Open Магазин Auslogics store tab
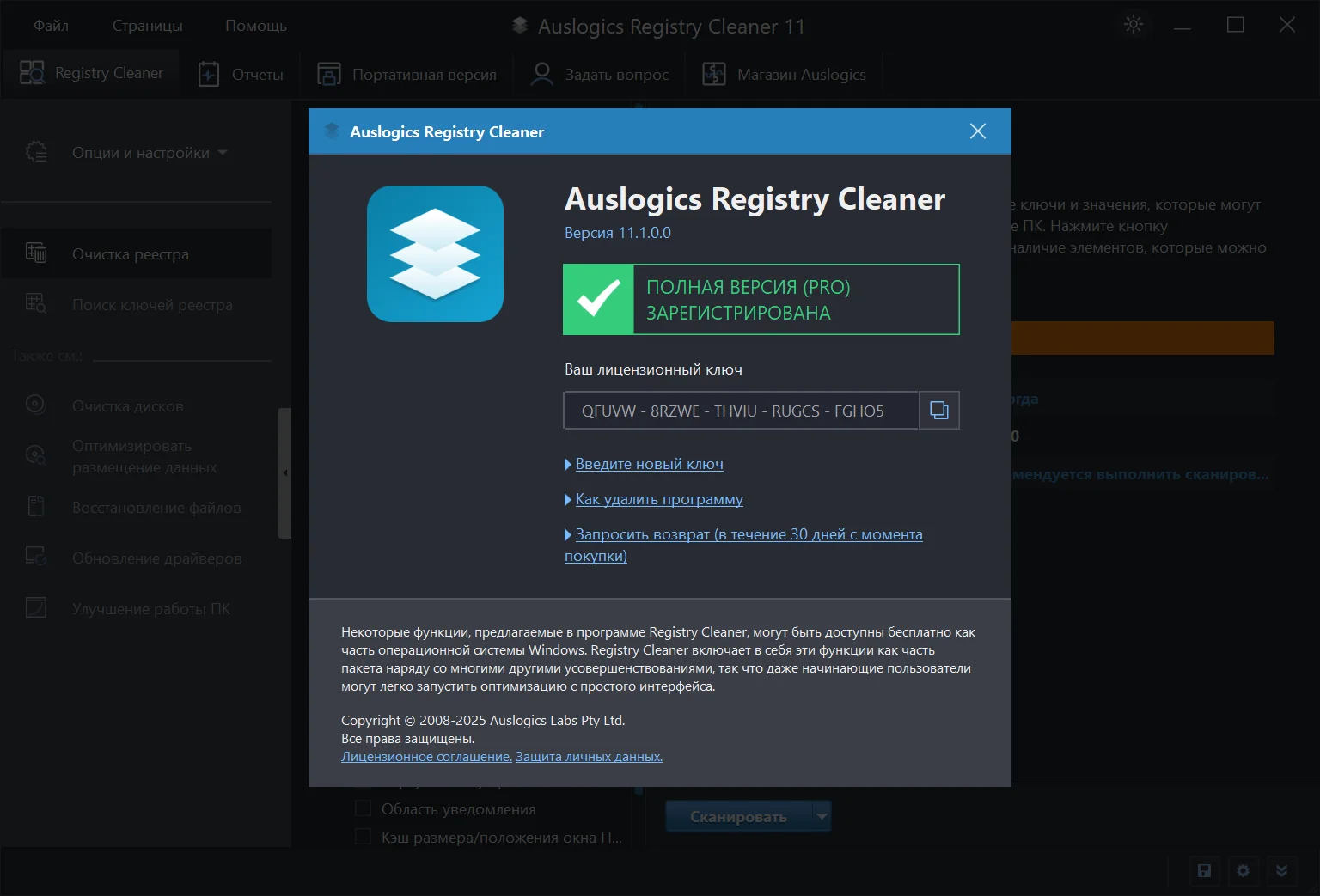This screenshot has height=896, width=1320. click(784, 75)
